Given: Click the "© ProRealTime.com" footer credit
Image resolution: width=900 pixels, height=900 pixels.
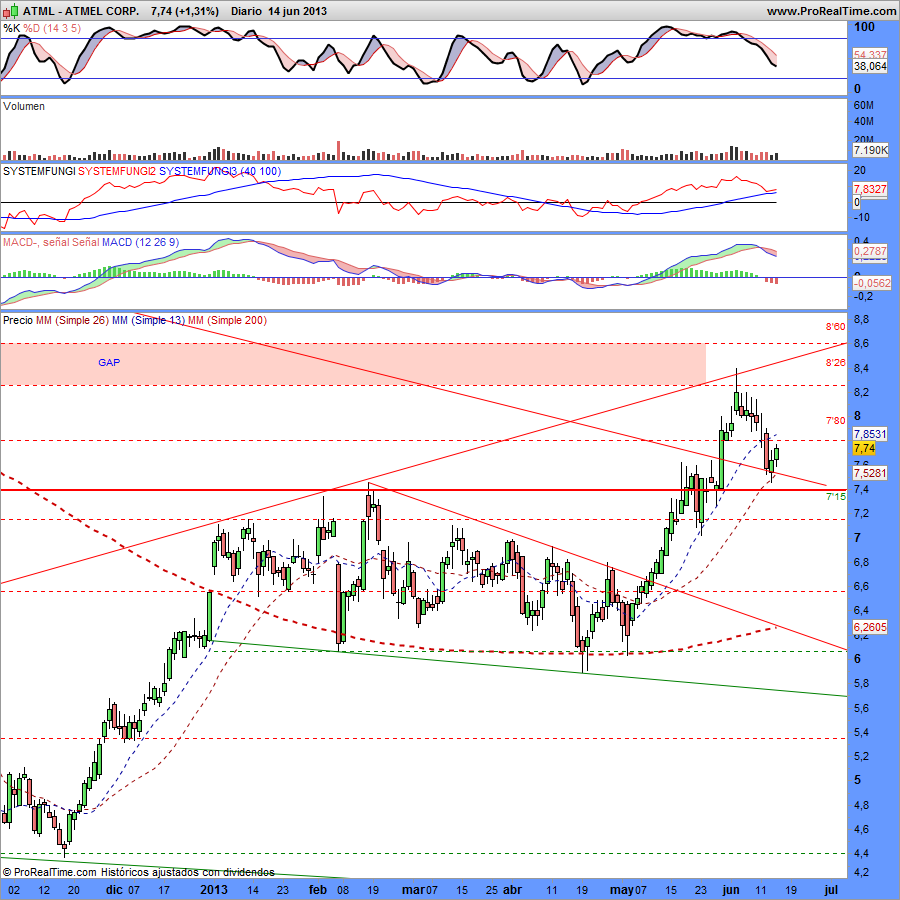Looking at the screenshot, I should tap(49, 872).
